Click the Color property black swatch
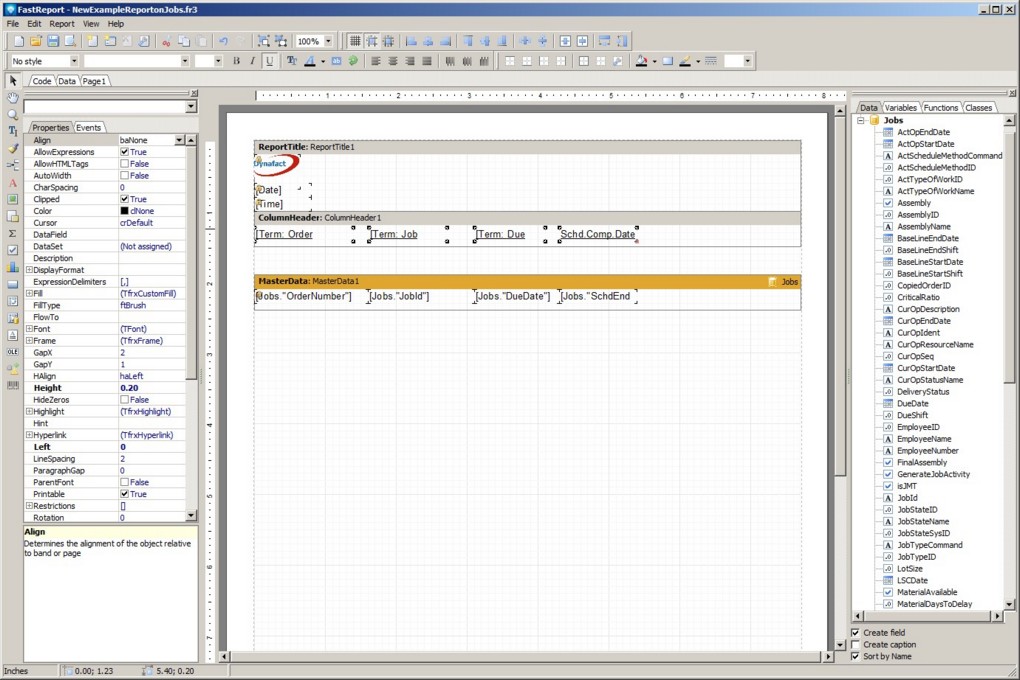Image resolution: width=1020 pixels, height=680 pixels. [x=125, y=211]
